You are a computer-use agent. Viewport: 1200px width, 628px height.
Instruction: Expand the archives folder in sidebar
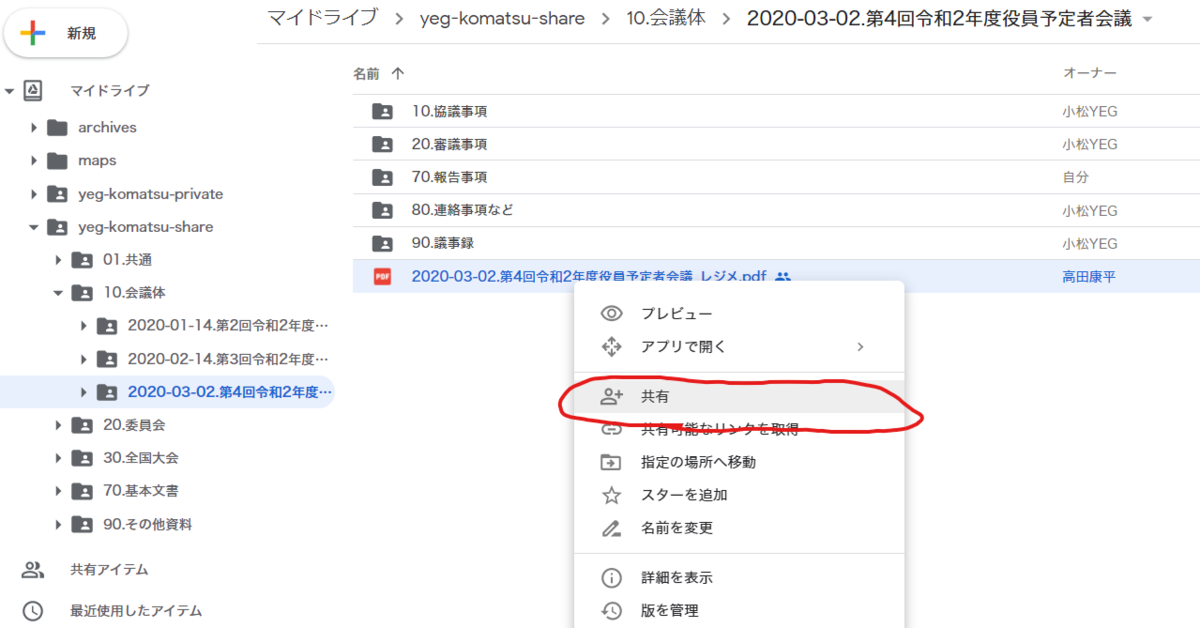pyautogui.click(x=34, y=127)
